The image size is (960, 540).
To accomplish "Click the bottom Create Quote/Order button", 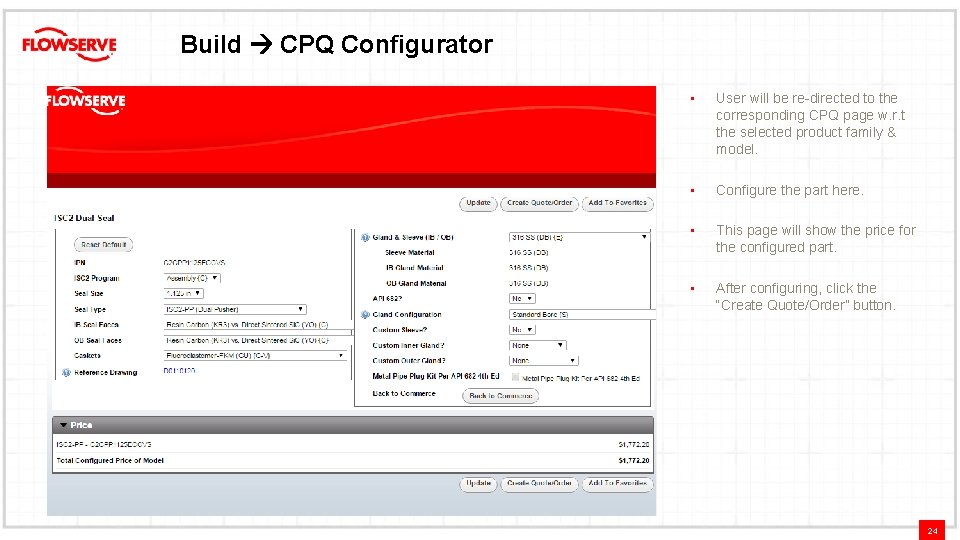I will click(x=539, y=484).
